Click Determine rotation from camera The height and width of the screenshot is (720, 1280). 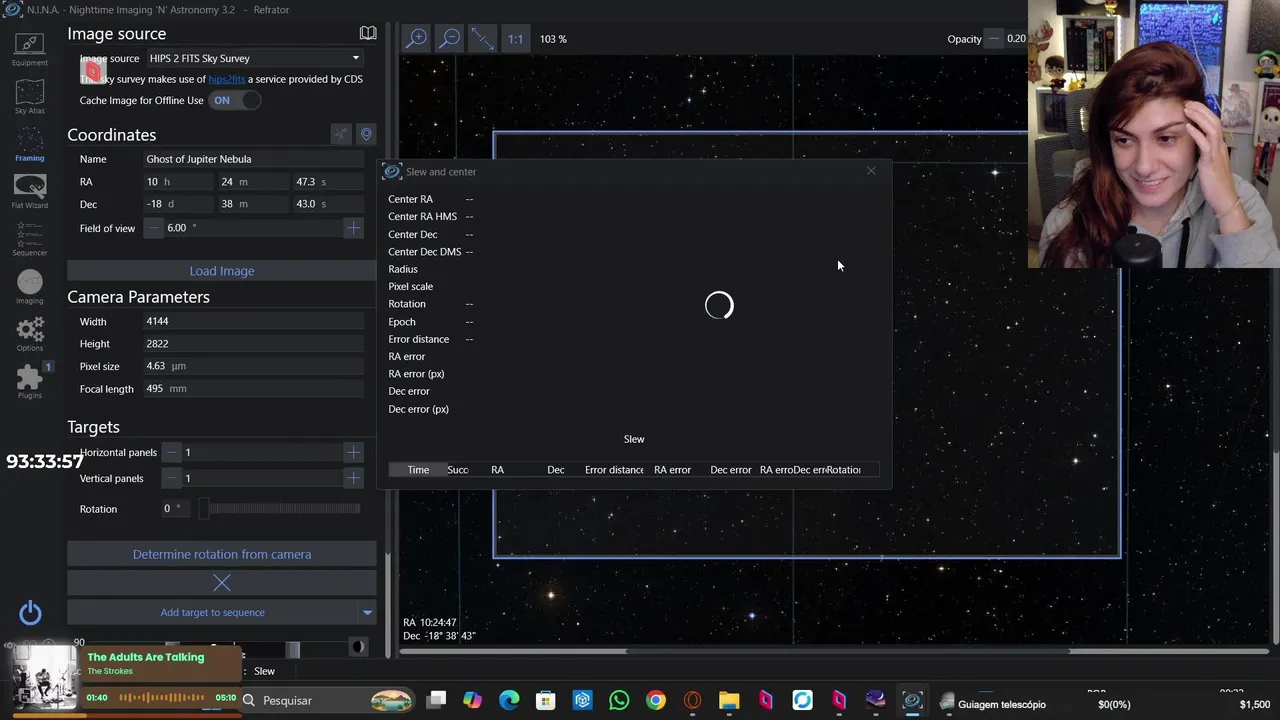click(x=222, y=554)
